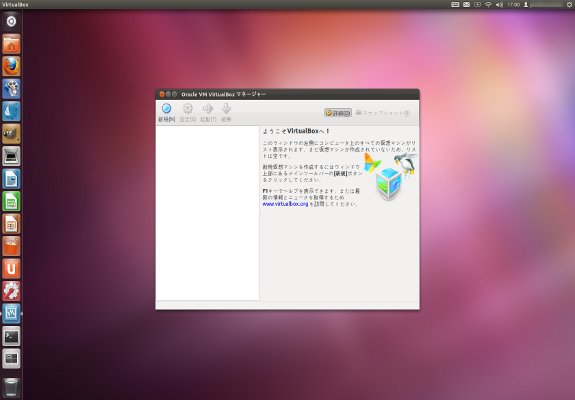Launch GIMP from the launcher

pos(11,133)
